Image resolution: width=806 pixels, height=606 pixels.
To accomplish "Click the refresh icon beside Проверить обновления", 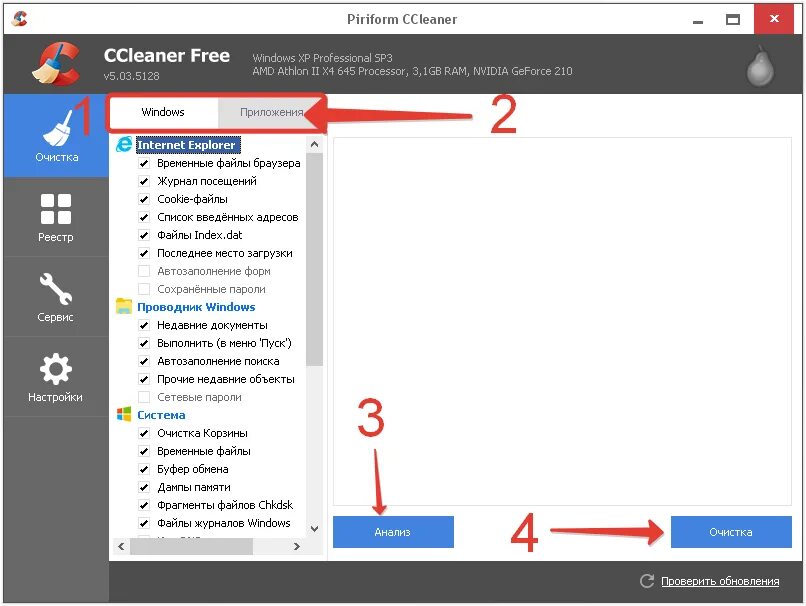I will click(x=647, y=581).
